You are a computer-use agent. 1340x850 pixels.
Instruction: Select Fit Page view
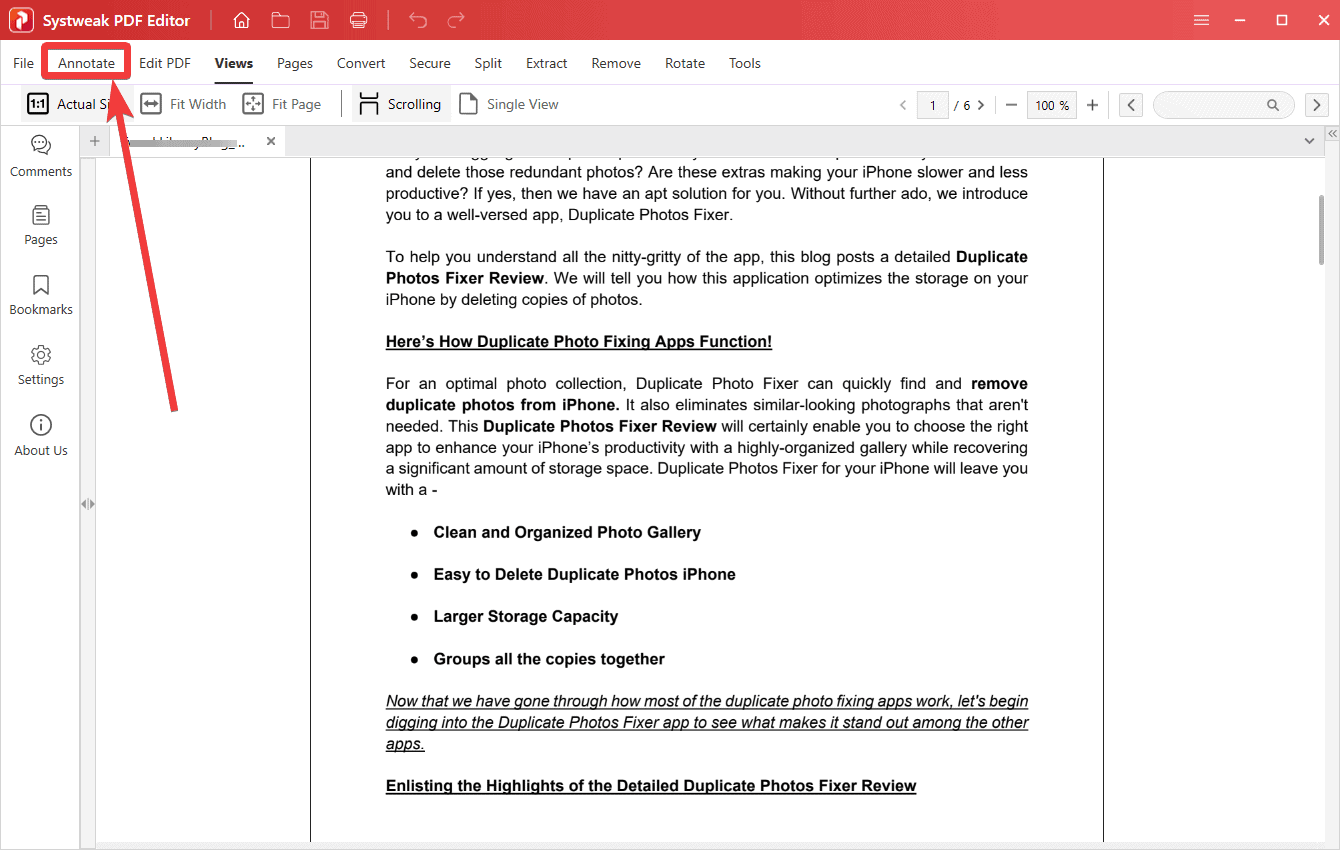[283, 104]
